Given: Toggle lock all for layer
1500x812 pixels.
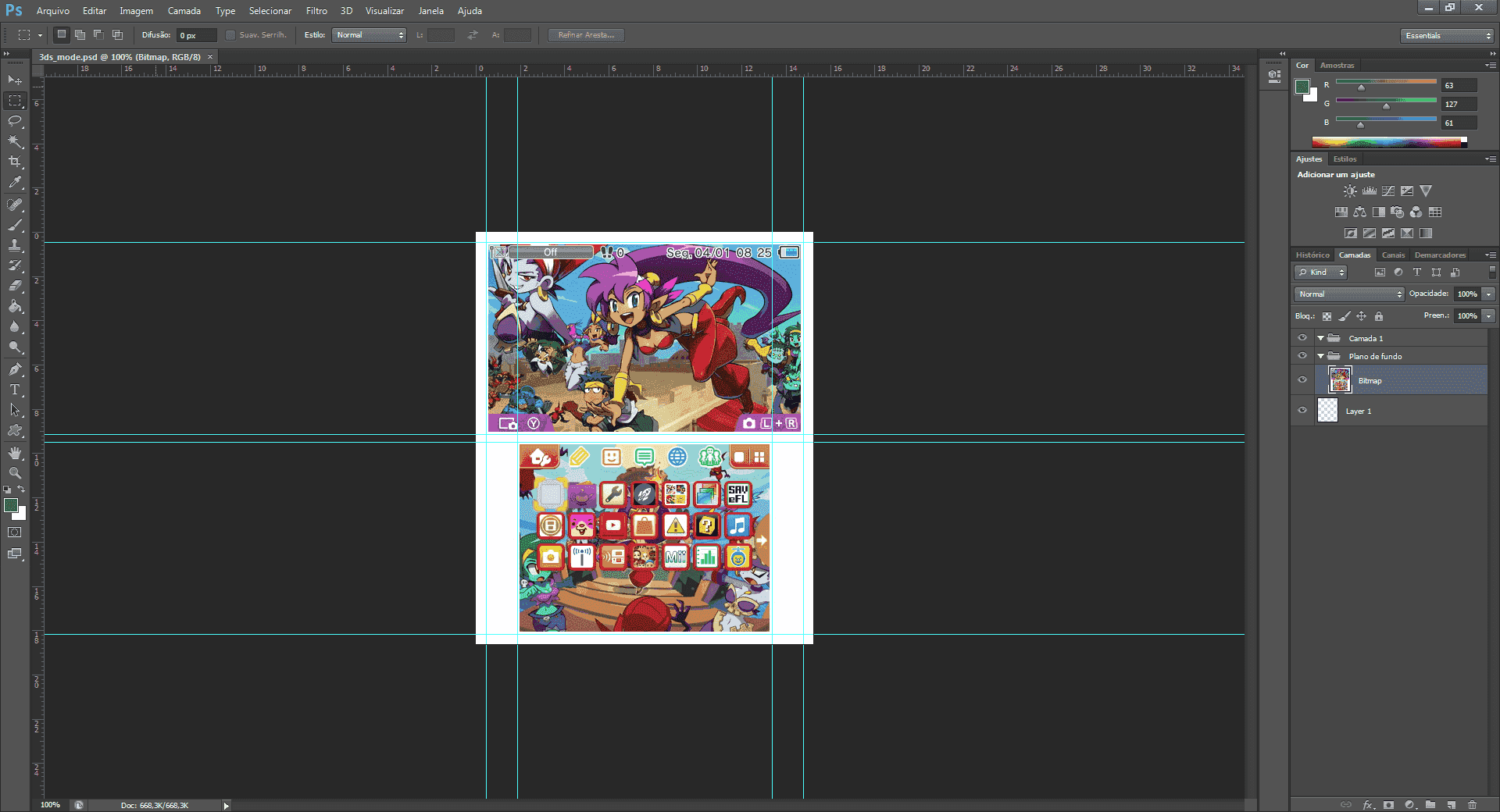Looking at the screenshot, I should 1379,316.
